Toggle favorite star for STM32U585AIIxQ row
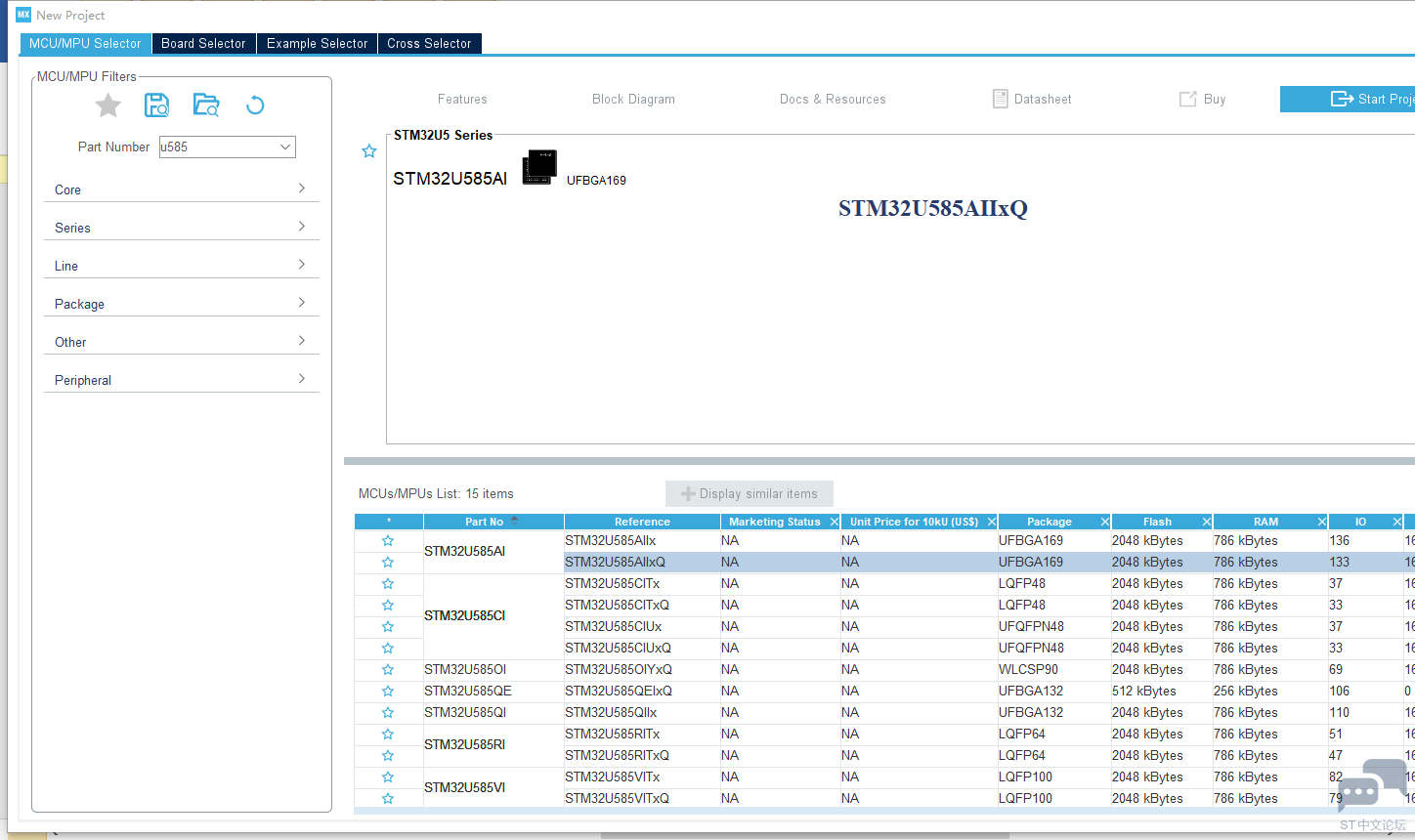 388,563
